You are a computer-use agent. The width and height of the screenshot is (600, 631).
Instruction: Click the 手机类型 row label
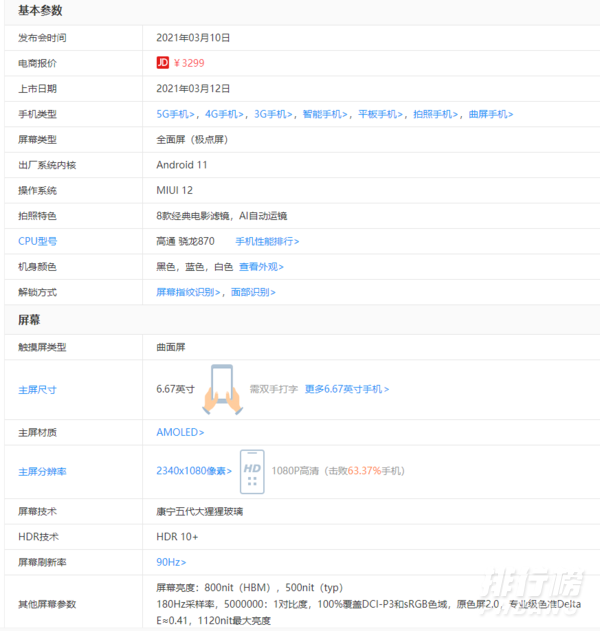click(x=37, y=114)
